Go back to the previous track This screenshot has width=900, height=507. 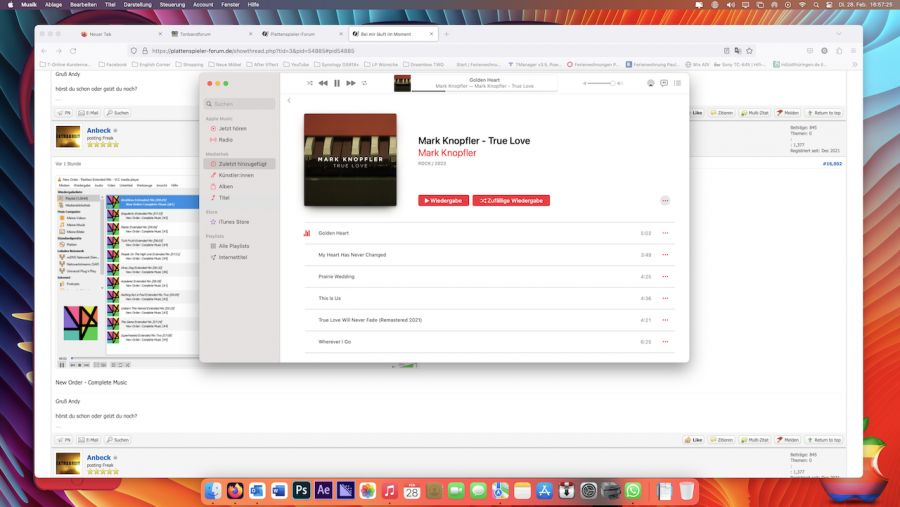coord(323,83)
